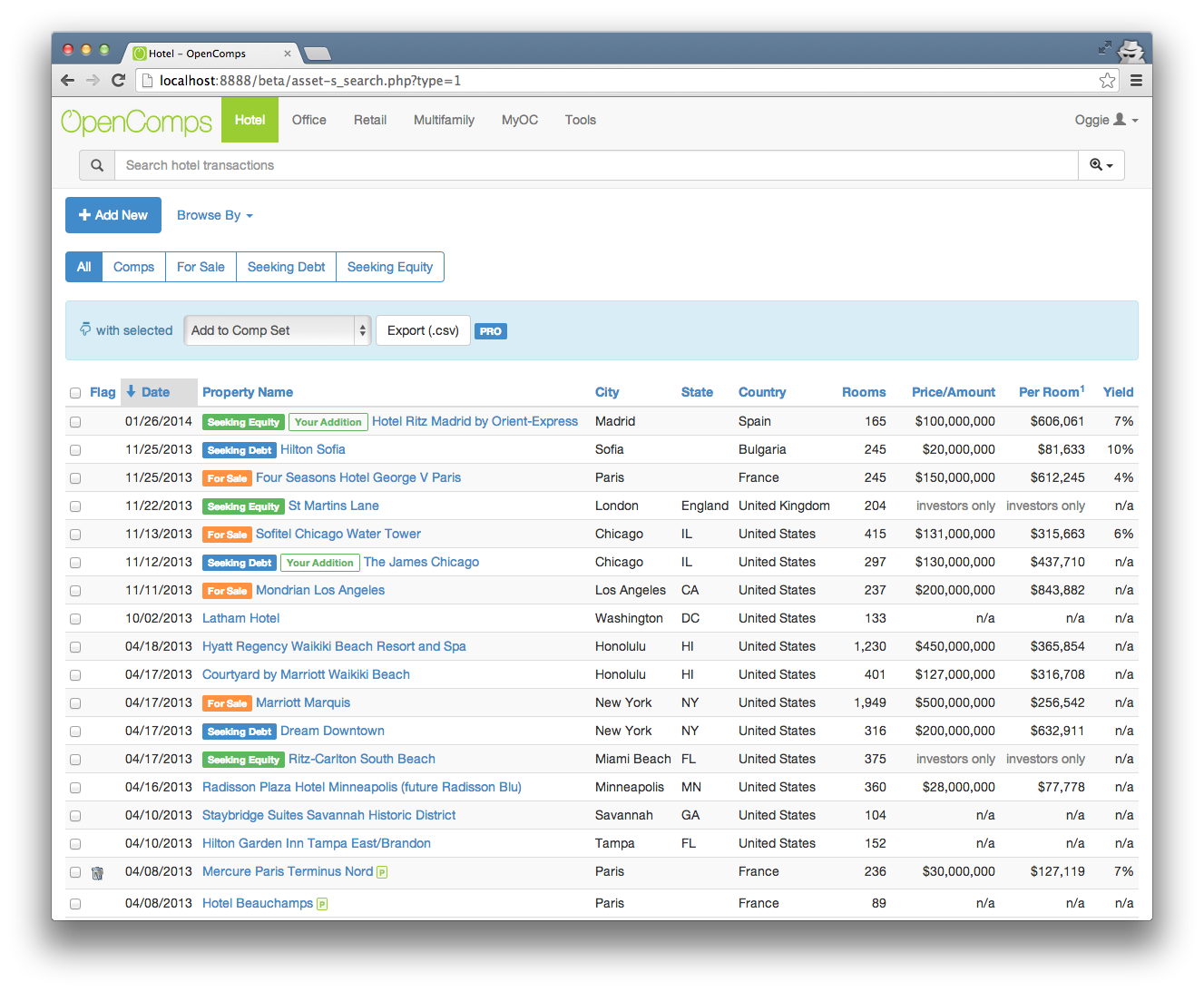This screenshot has height=992, width=1204.
Task: Check the Latham Hotel row checkbox
Action: (x=75, y=619)
